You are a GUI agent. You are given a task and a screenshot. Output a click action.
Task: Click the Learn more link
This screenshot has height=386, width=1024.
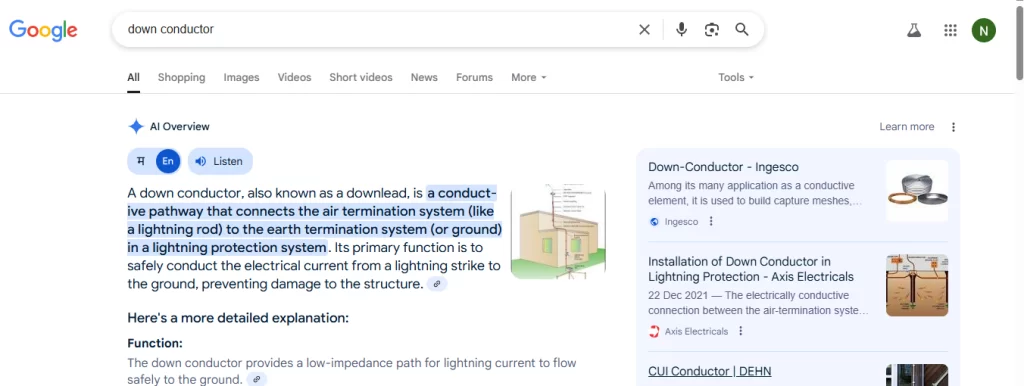point(906,127)
